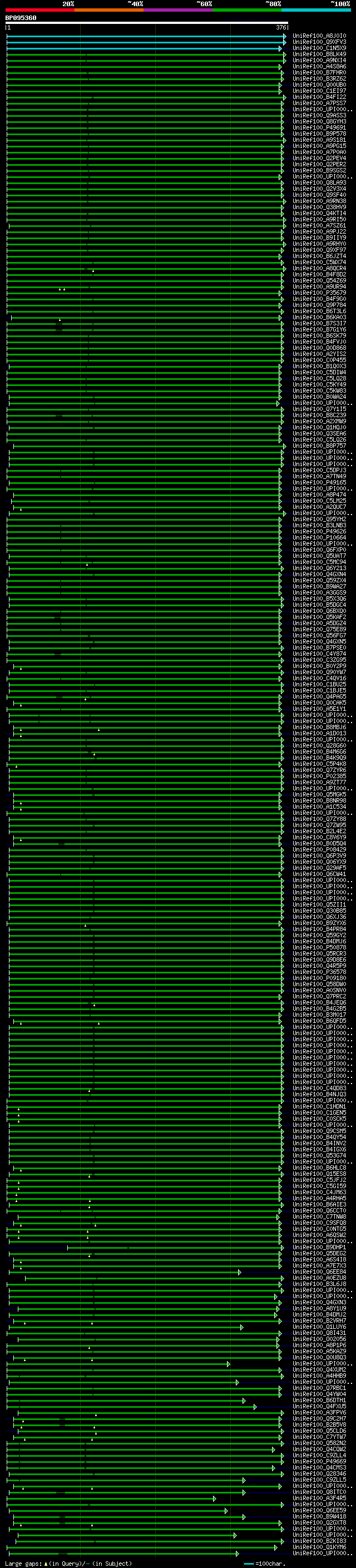Click the cyan alignment bar for UniRef100_A8J0I0
Image resolution: width=356 pixels, height=1568 pixels.
click(x=147, y=36)
